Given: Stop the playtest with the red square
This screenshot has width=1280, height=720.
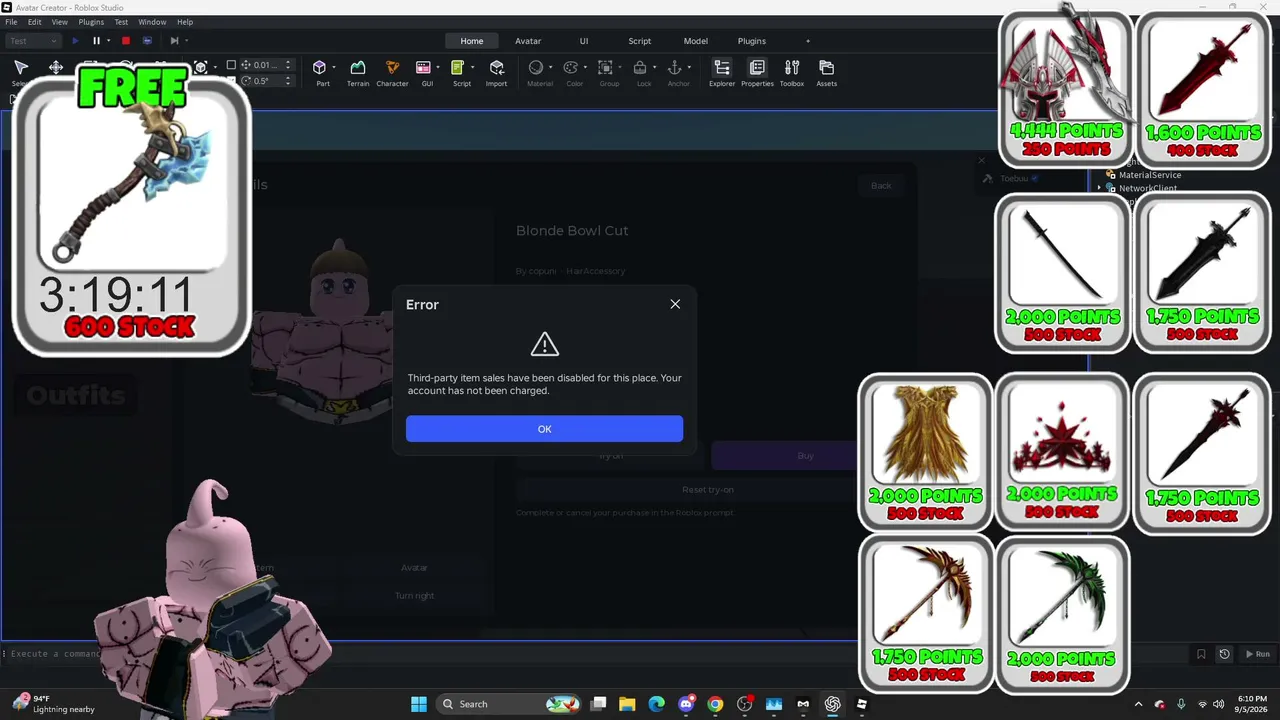Looking at the screenshot, I should [x=126, y=41].
